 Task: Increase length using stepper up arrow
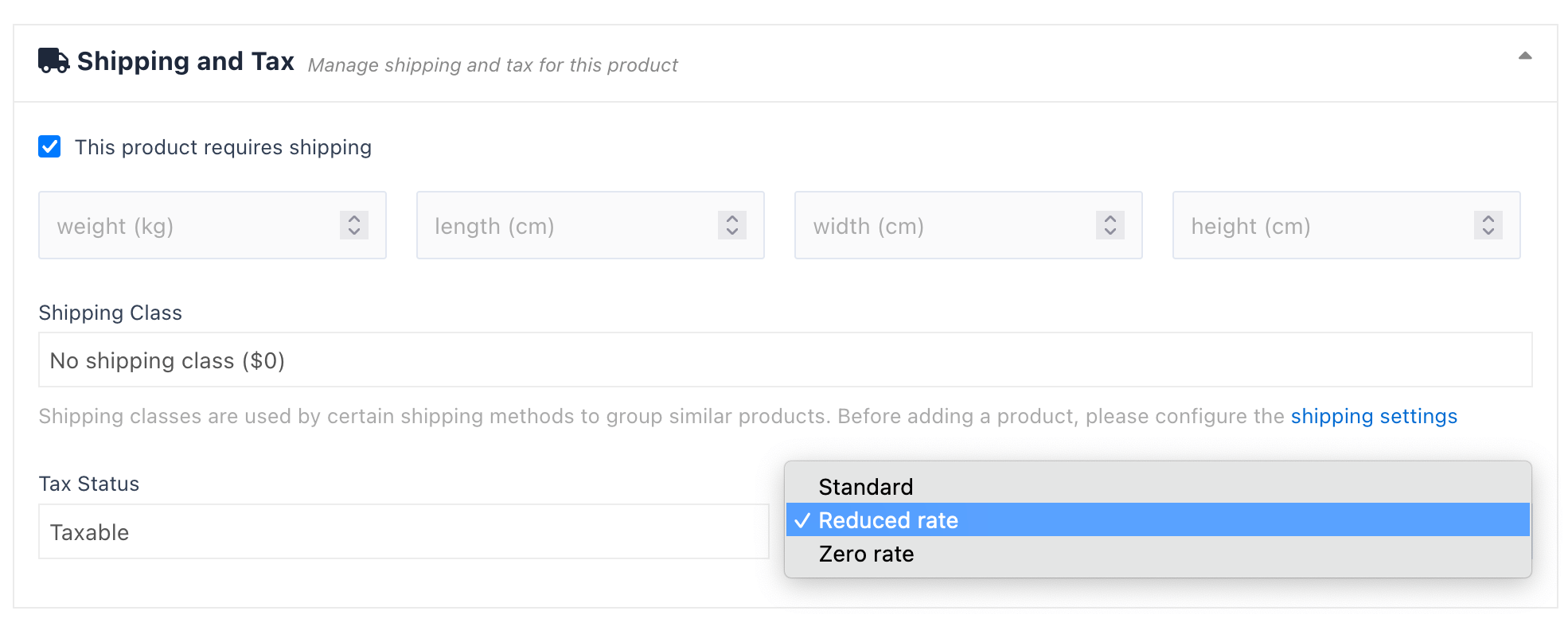click(x=732, y=219)
